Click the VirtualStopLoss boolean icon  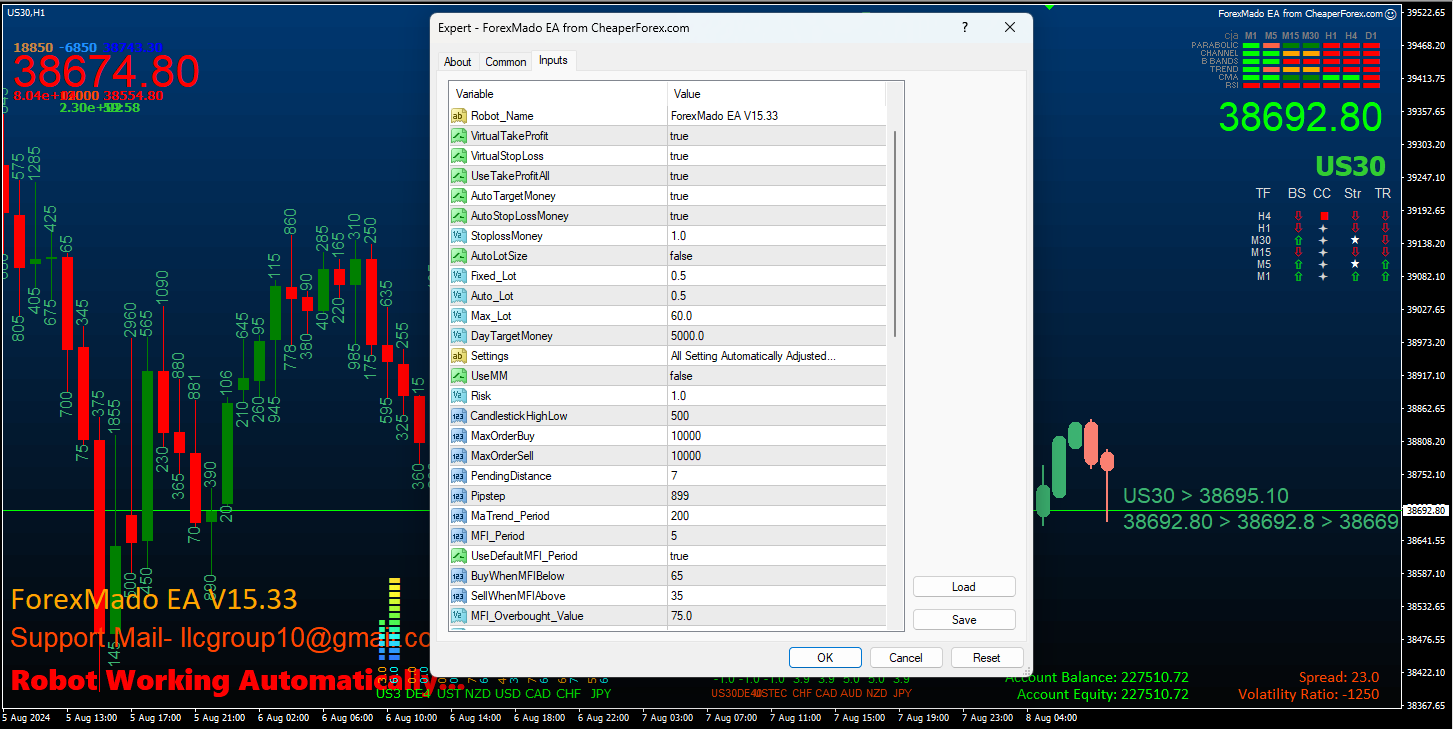[459, 156]
